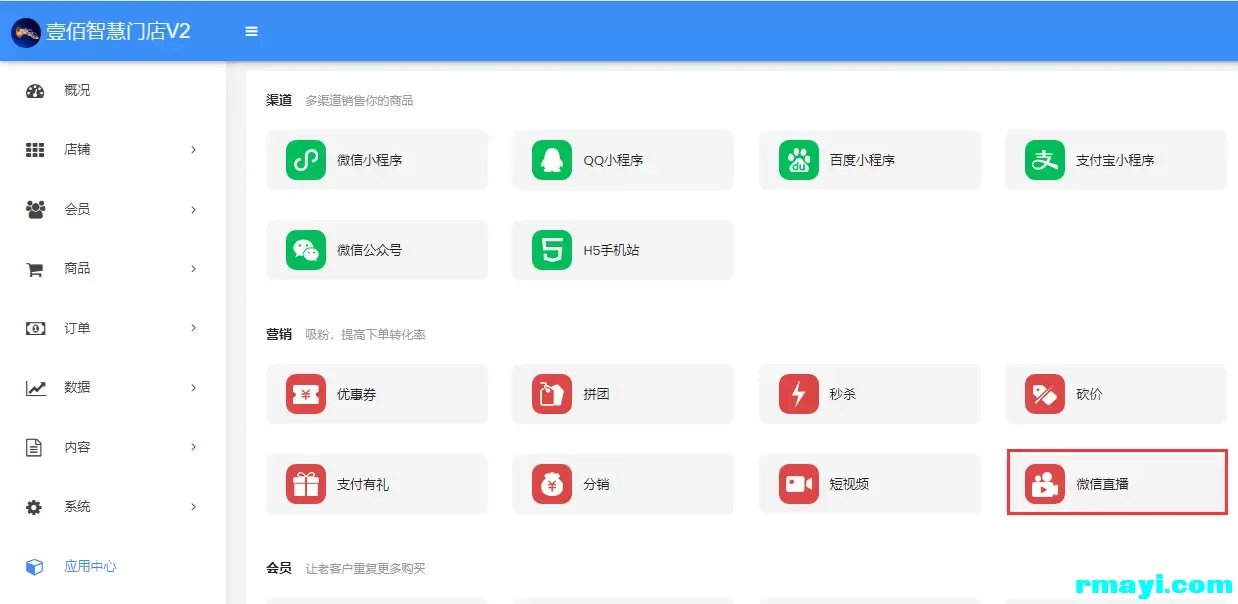Open the 短视频 marketing card
1238x604 pixels.
870,484
